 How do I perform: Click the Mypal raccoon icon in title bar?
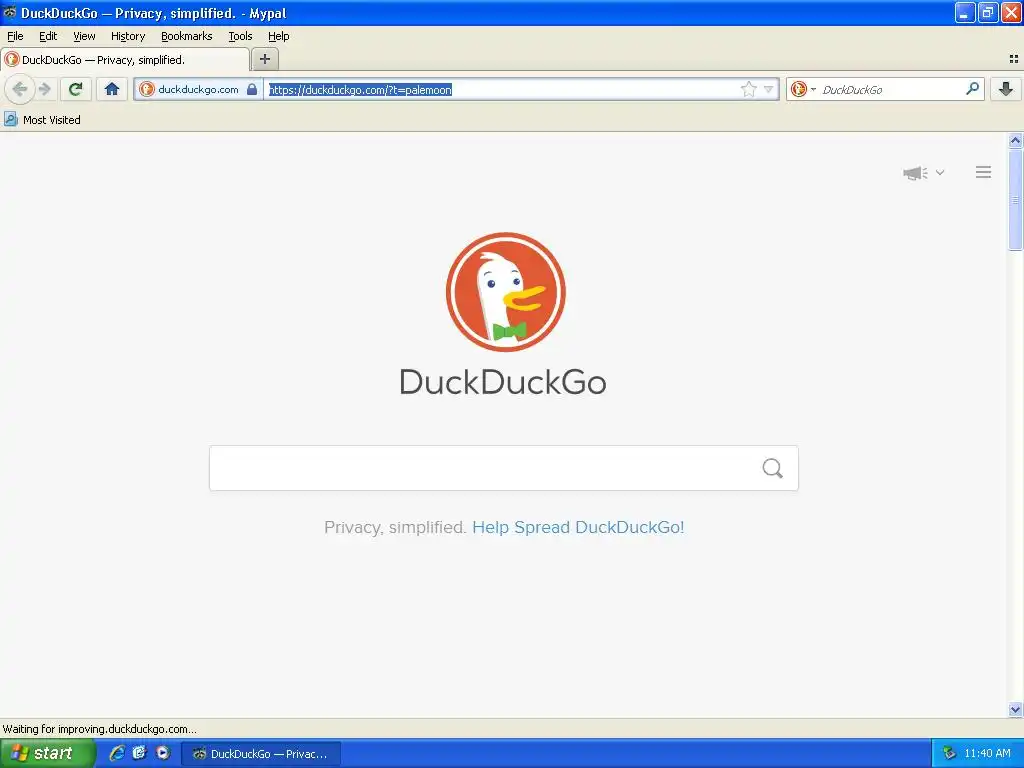tap(9, 12)
